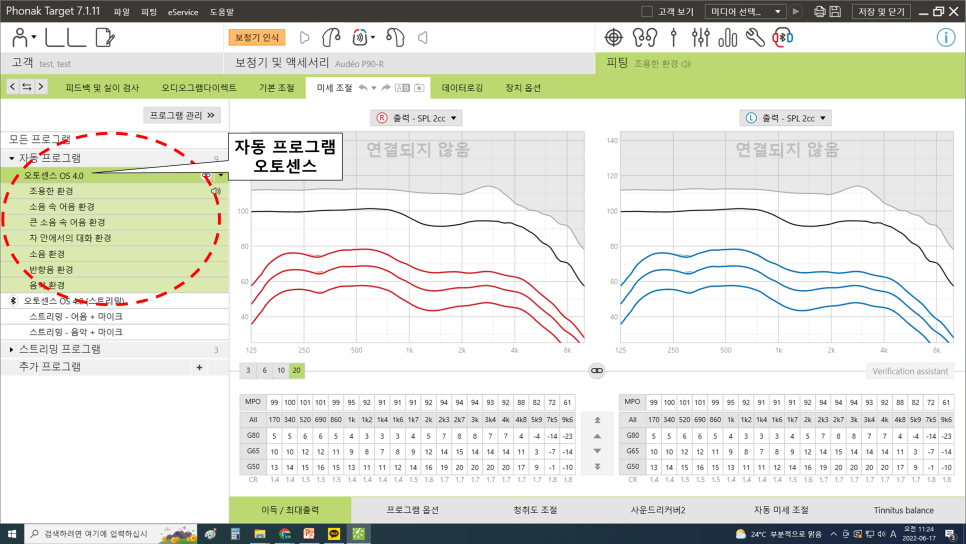Collapse the 자동 프로그램 section
The image size is (966, 544).
12,158
